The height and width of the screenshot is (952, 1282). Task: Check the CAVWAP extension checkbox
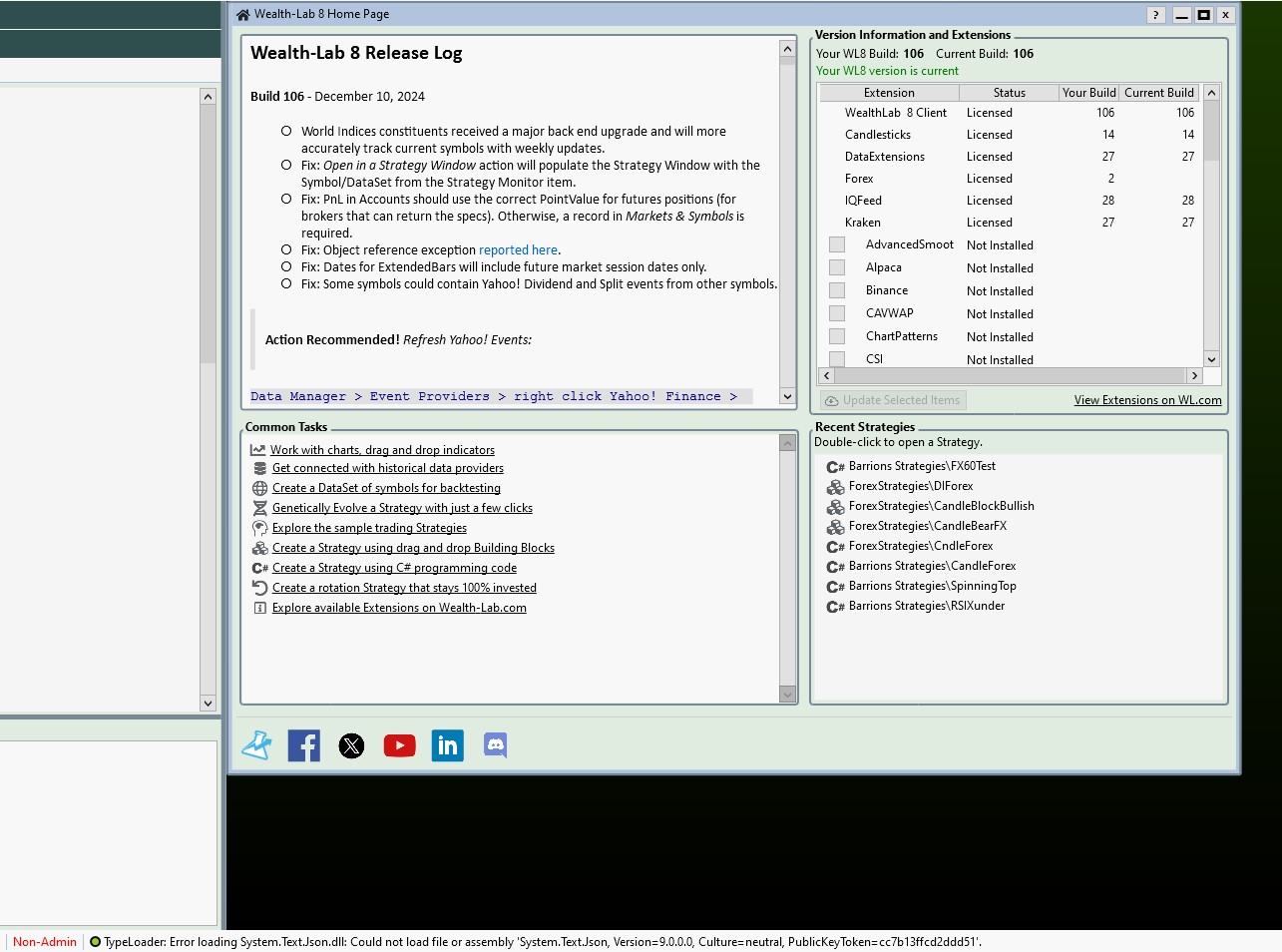(837, 313)
